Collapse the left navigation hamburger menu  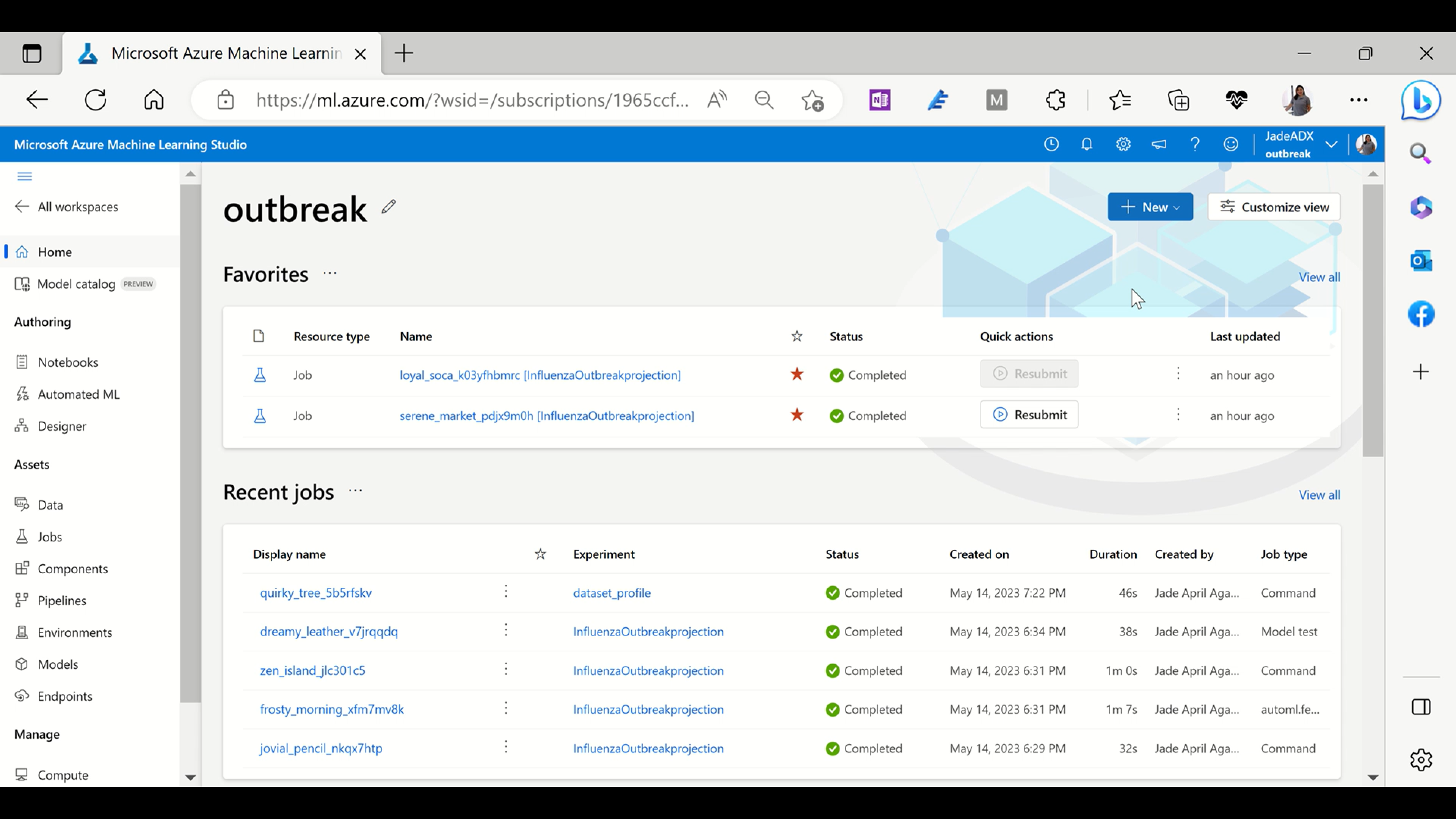point(24,176)
